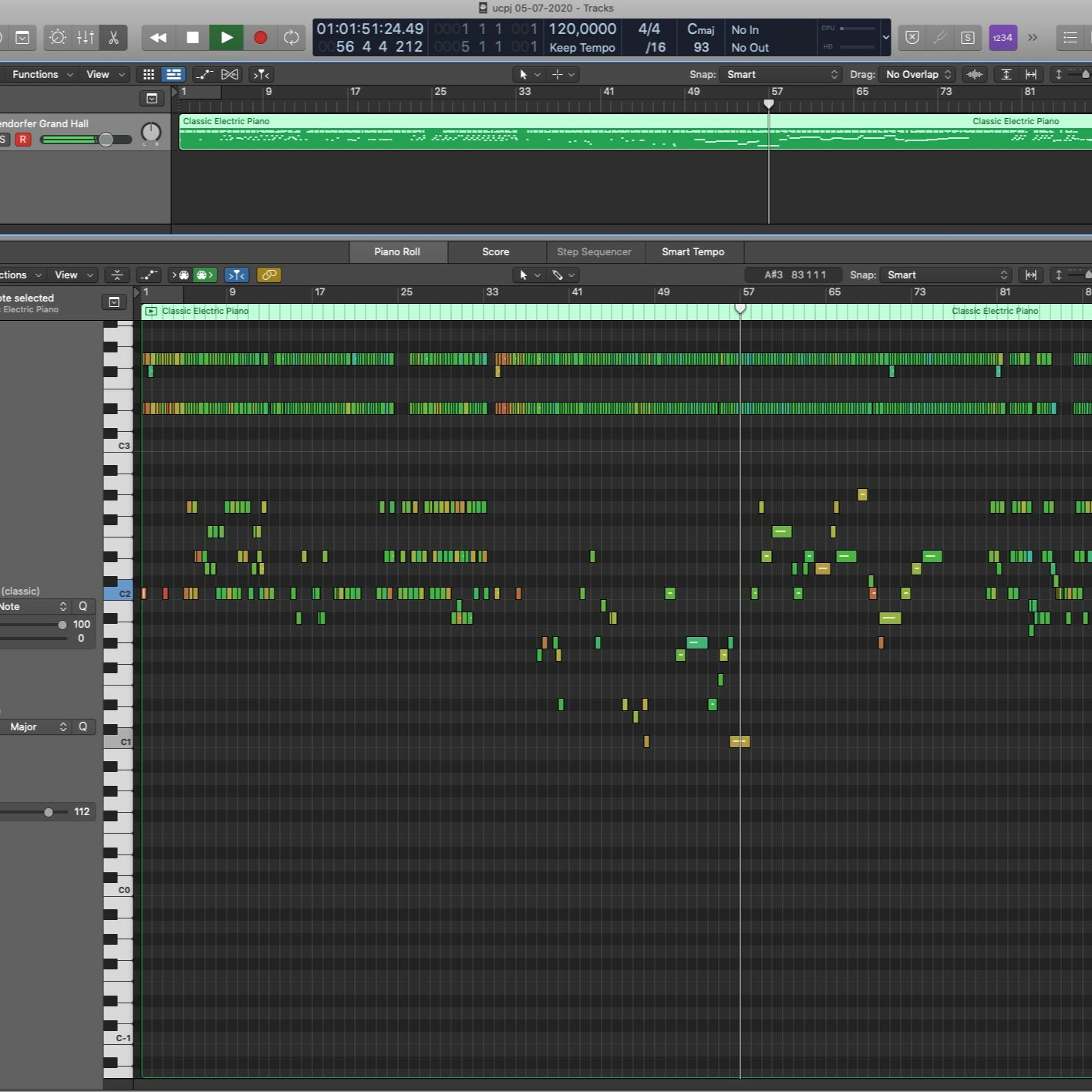
Task: Toggle the yellow Link button
Action: (x=269, y=275)
